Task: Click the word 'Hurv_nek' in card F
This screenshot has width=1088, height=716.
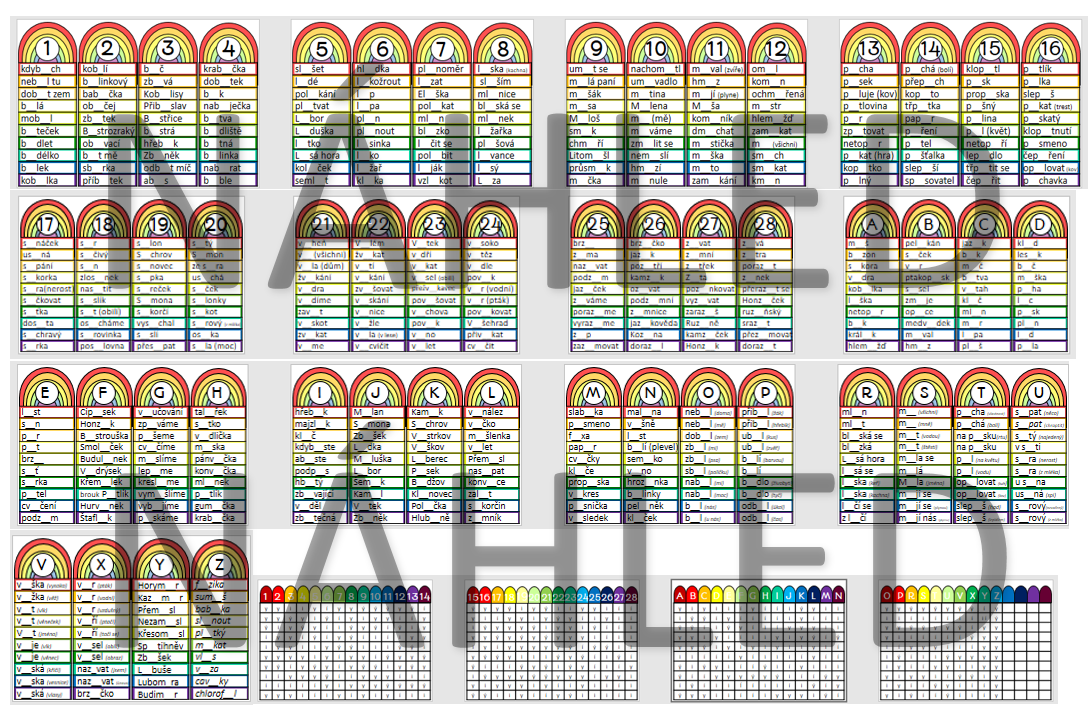Action: point(103,506)
